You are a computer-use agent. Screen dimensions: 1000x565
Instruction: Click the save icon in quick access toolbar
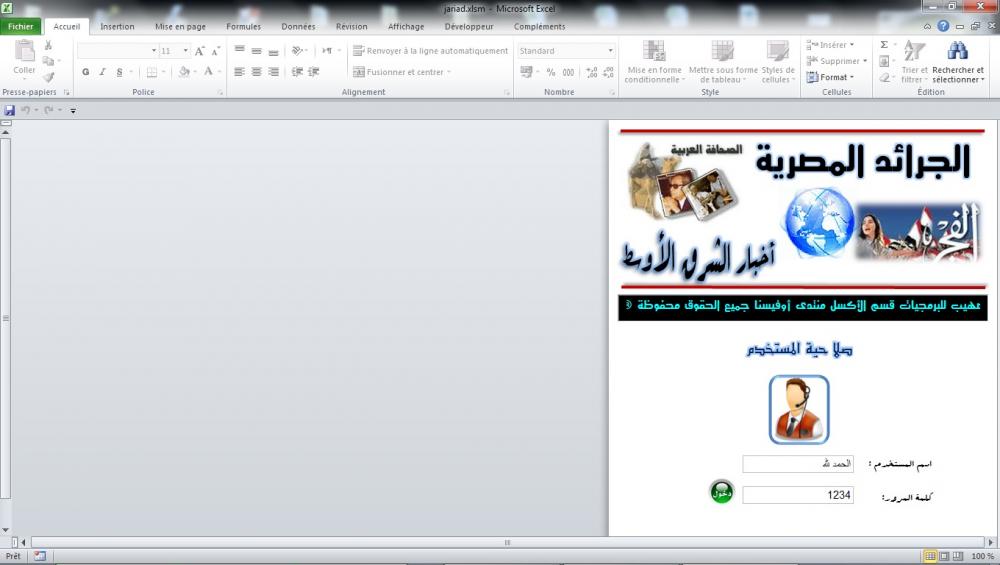click(x=10, y=110)
